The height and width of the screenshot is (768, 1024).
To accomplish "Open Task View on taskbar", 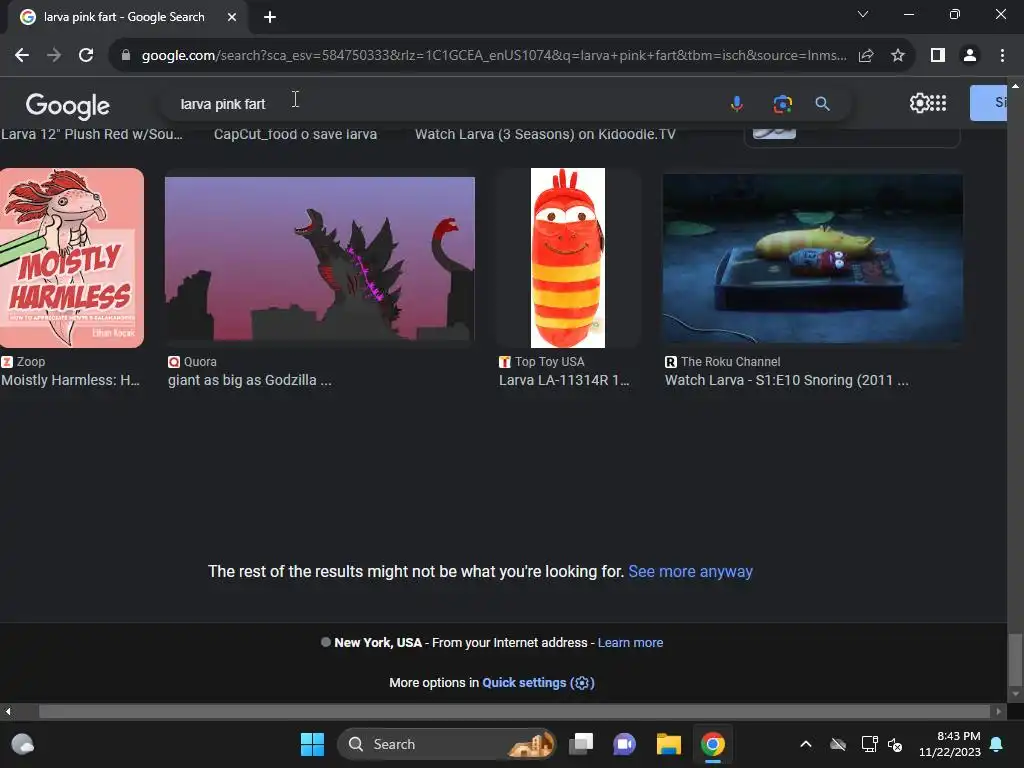I will point(581,744).
